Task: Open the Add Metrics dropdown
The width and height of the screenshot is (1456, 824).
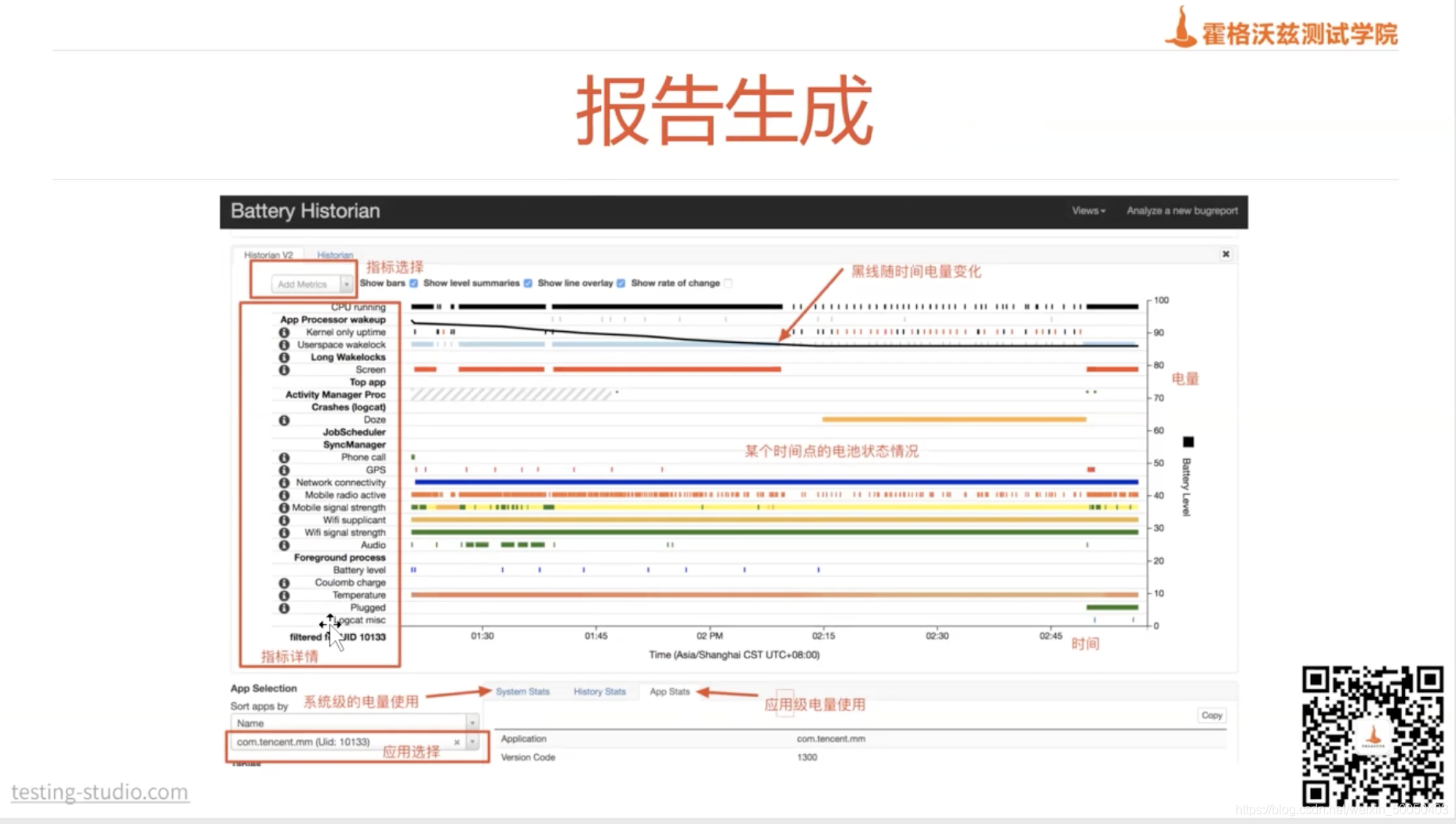Action: coord(312,284)
